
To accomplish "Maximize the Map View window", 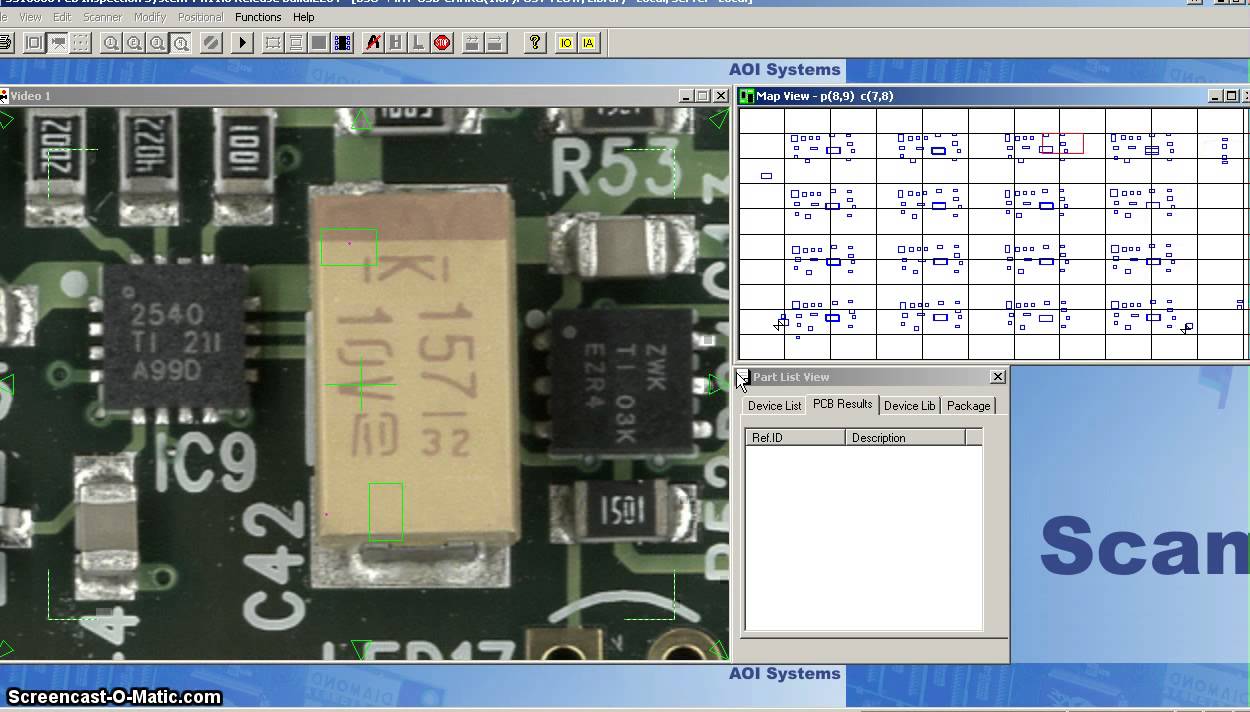I will coord(1231,96).
